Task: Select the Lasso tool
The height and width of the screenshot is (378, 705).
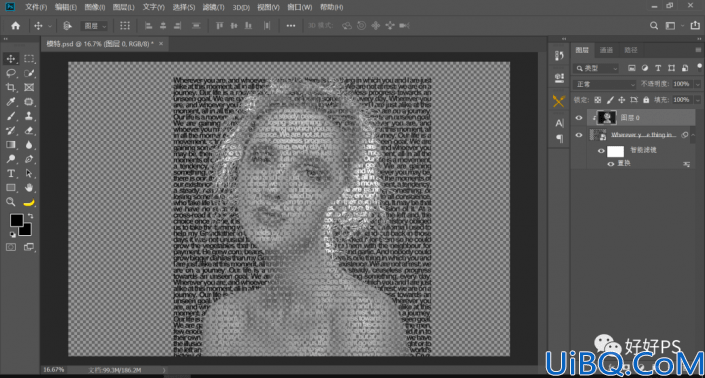Action: pyautogui.click(x=11, y=73)
